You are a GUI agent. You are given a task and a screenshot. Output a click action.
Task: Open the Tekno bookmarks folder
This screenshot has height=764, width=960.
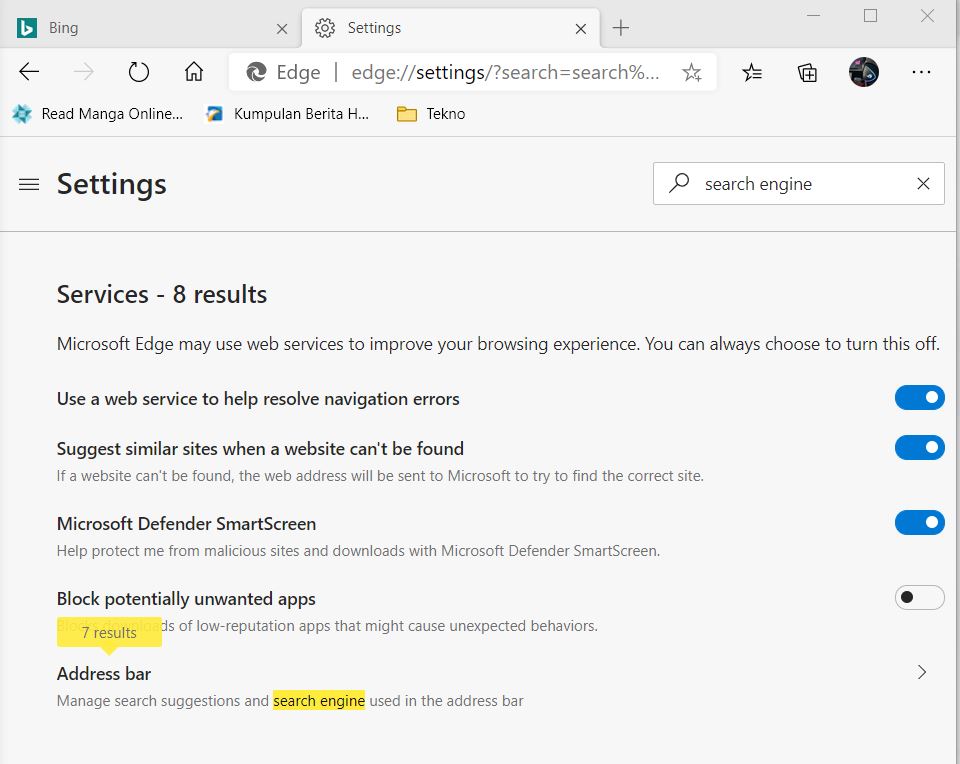(430, 113)
